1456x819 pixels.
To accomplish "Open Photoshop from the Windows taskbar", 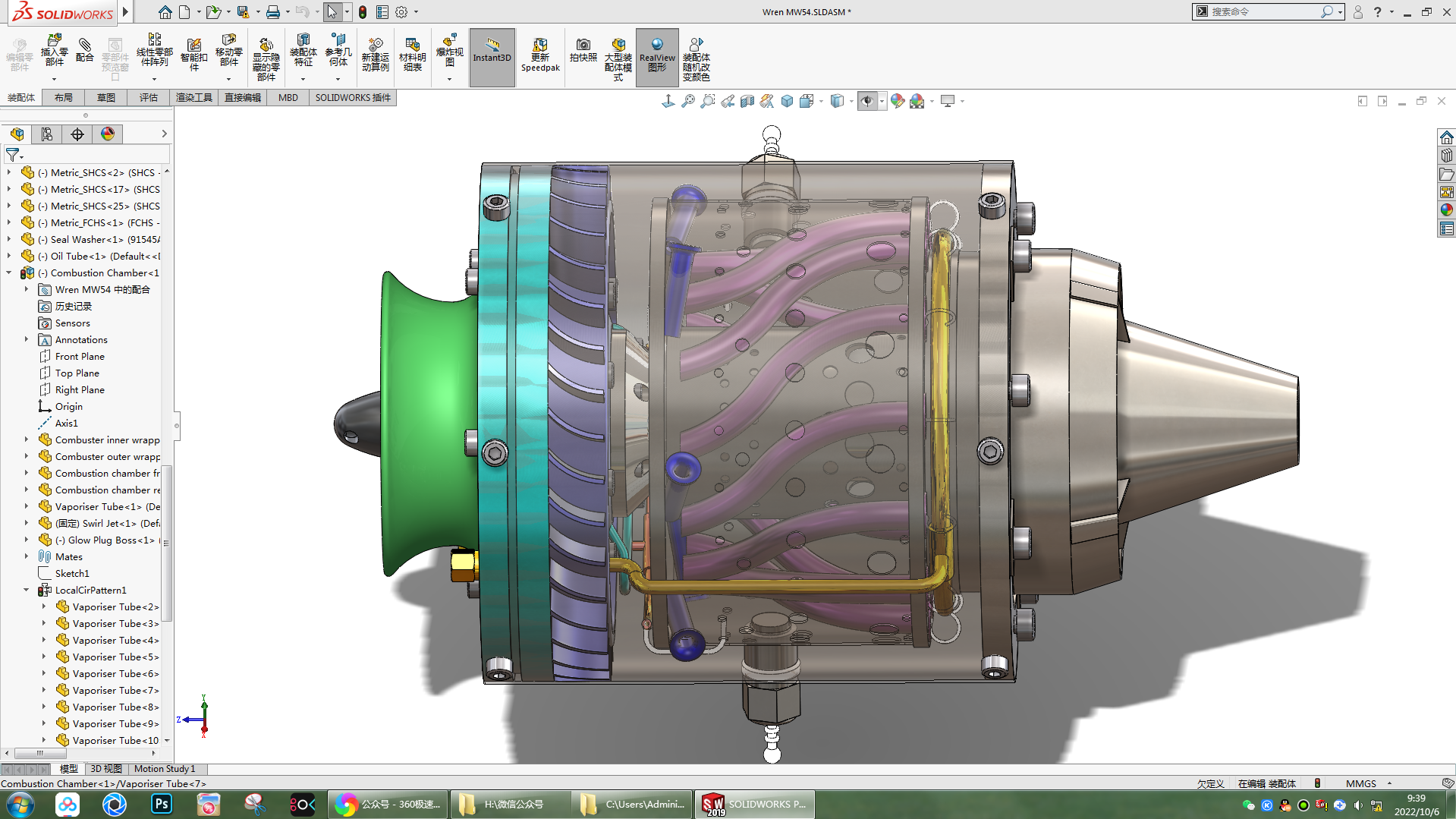I will point(162,805).
